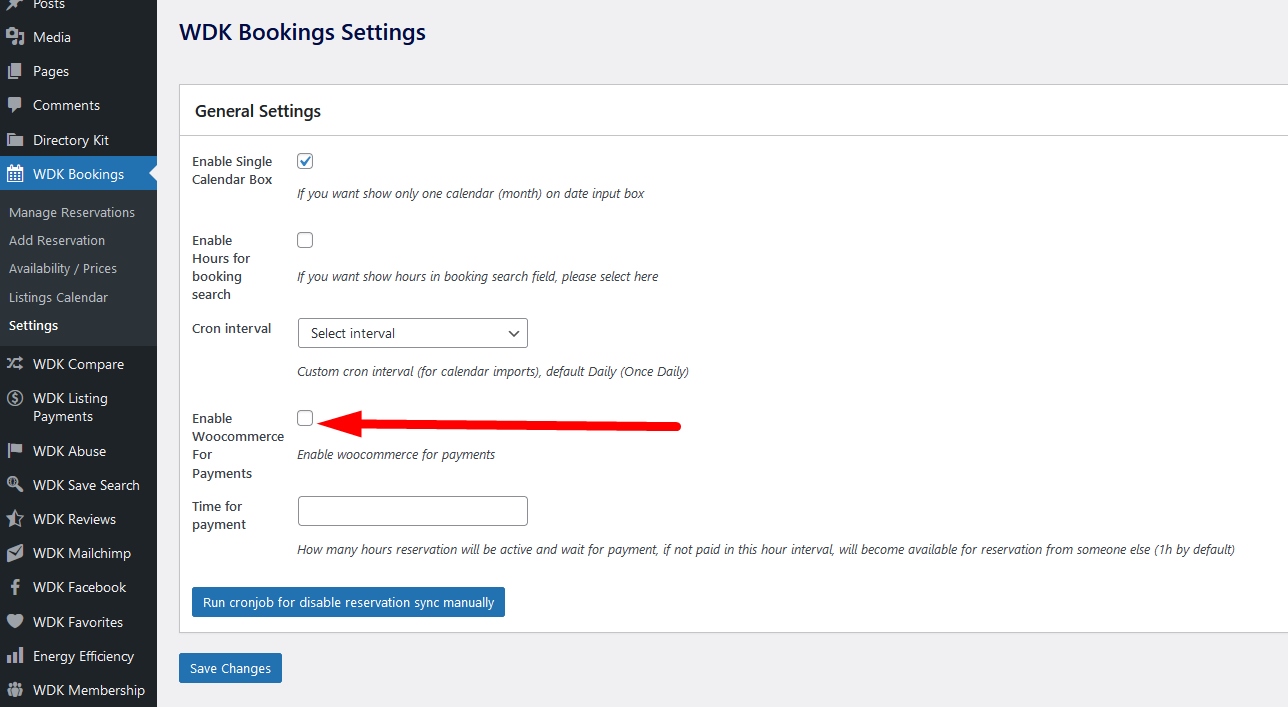
Task: Uncheck Enable Single Calendar Box
Action: tap(305, 161)
